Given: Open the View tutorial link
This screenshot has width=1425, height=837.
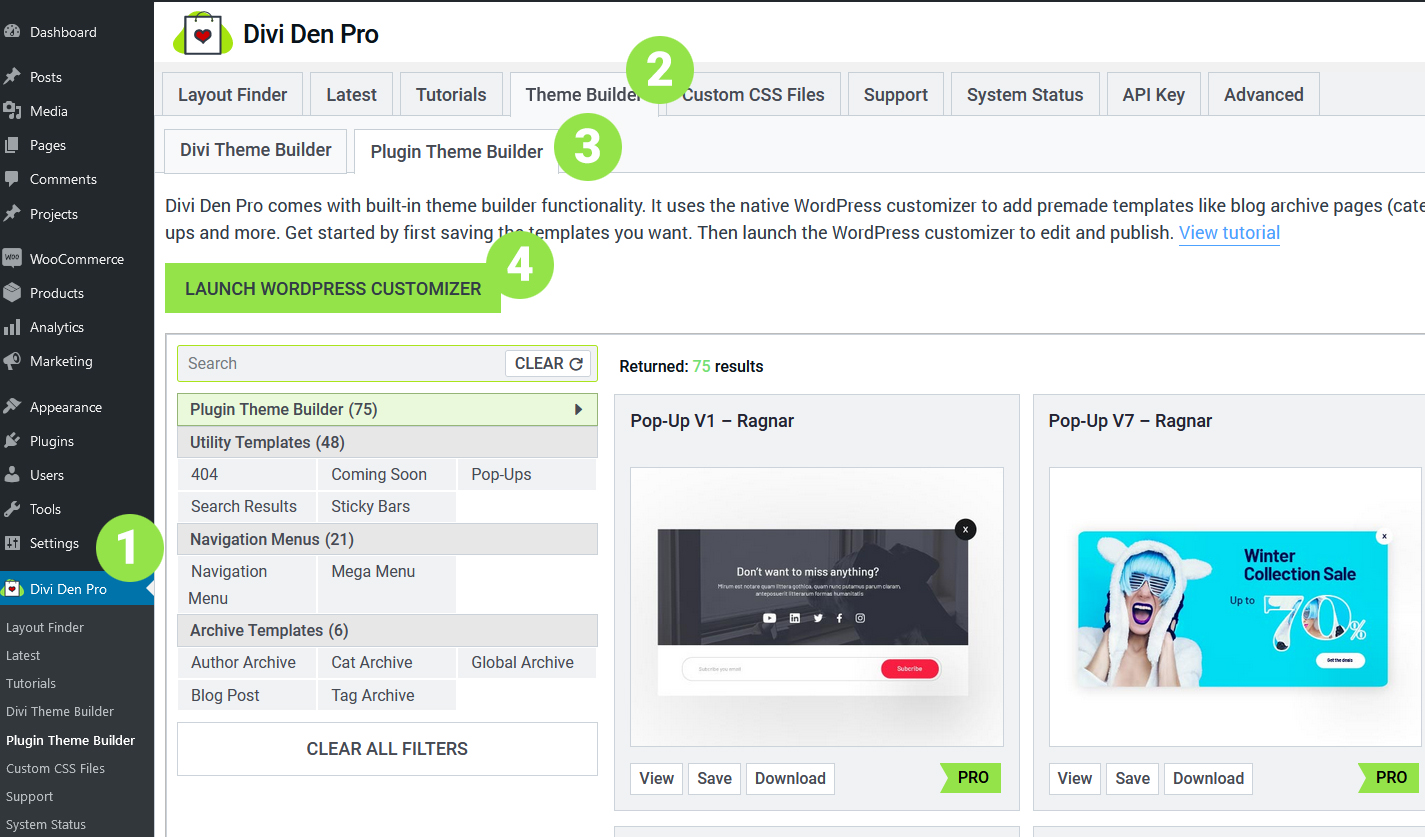Looking at the screenshot, I should click(x=1229, y=233).
